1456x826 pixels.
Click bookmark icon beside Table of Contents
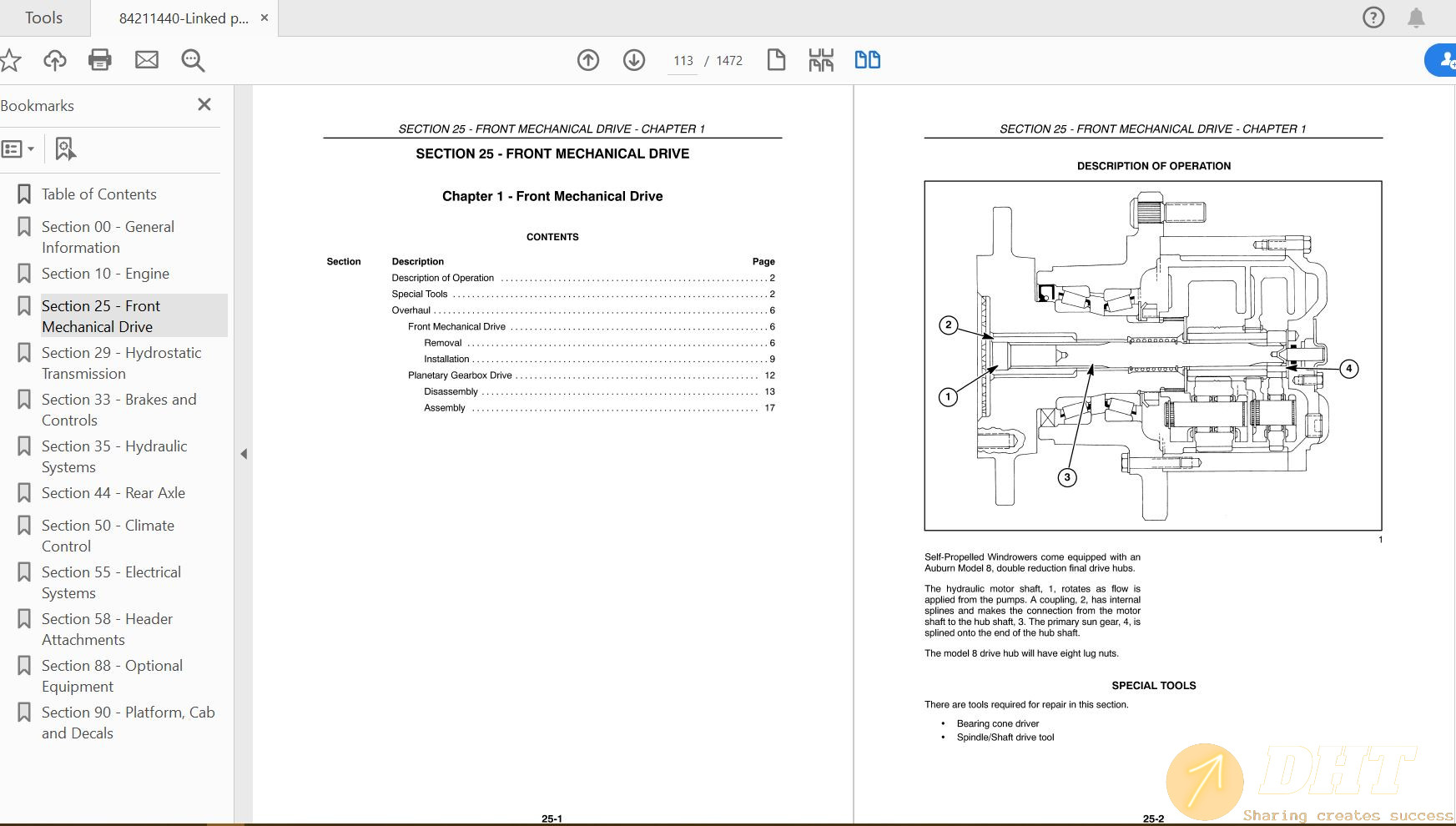(24, 194)
